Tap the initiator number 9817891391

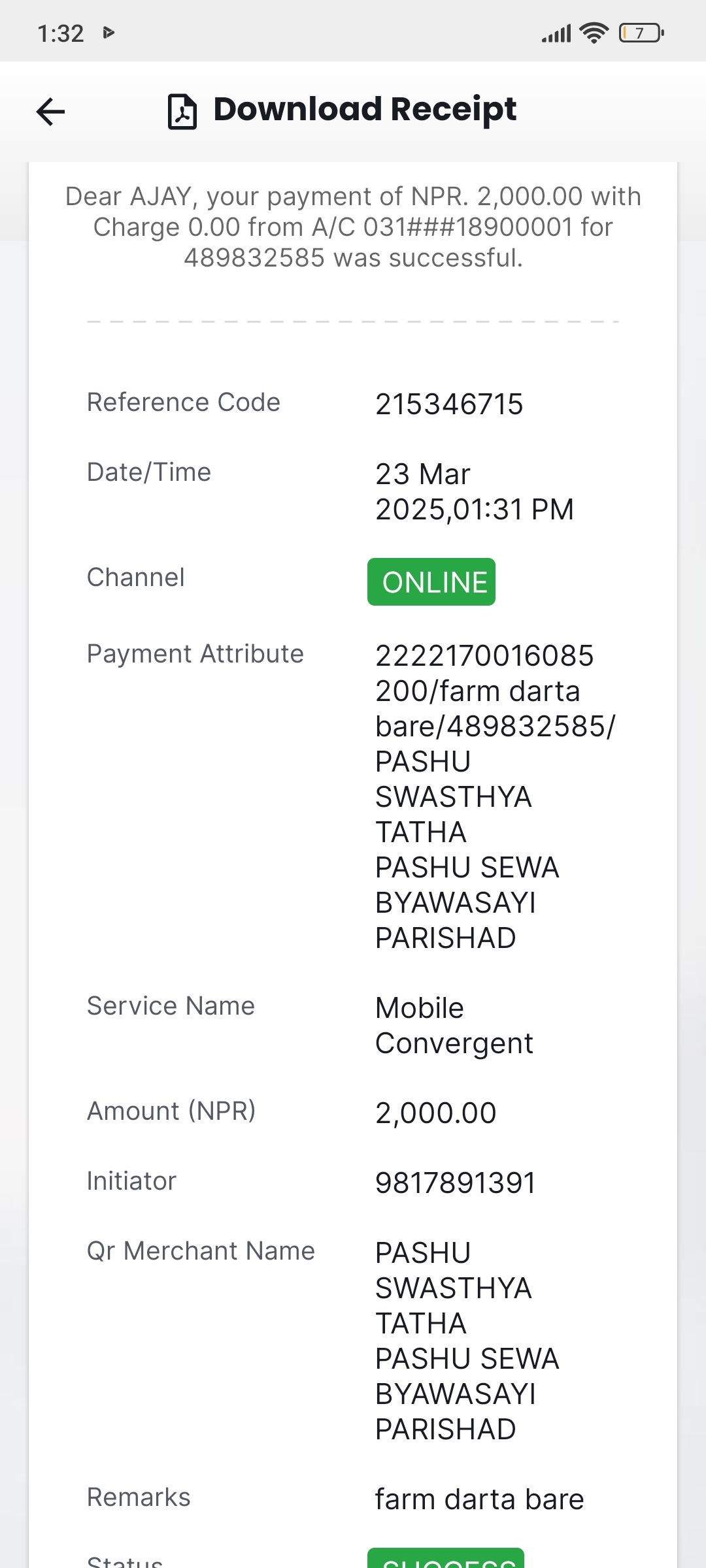pos(456,1183)
